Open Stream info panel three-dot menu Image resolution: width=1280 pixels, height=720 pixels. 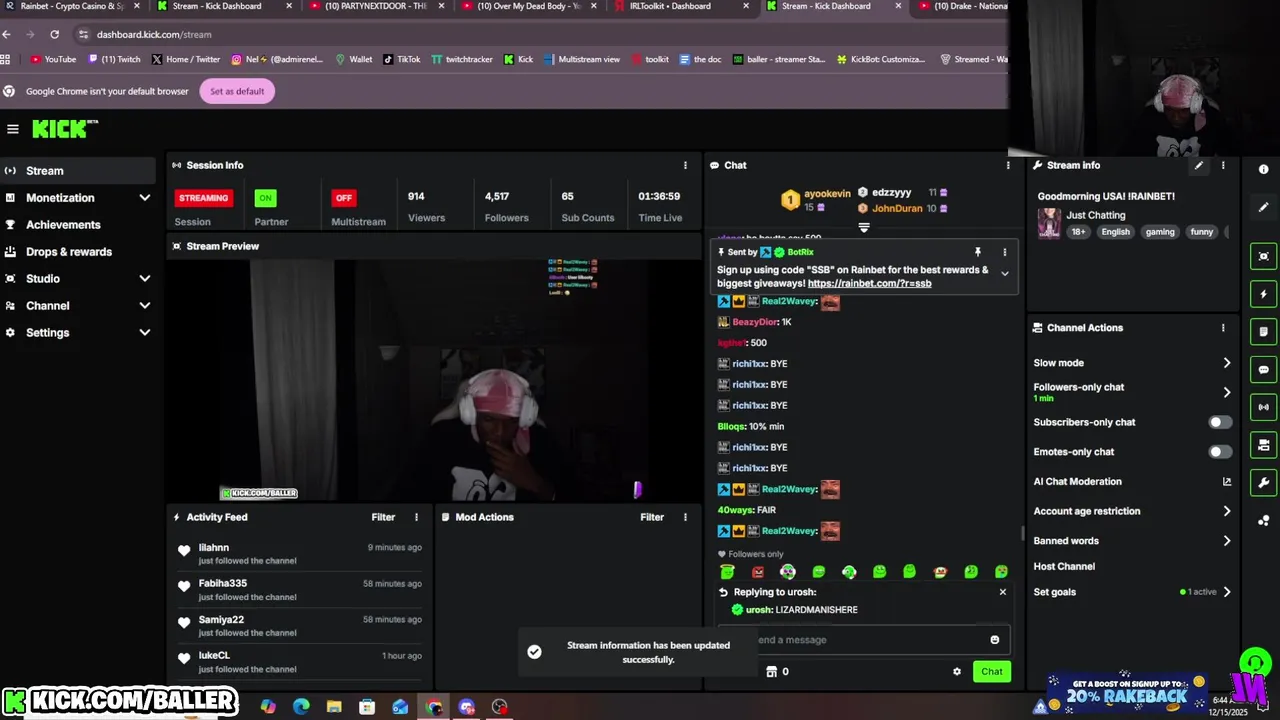(x=1223, y=165)
